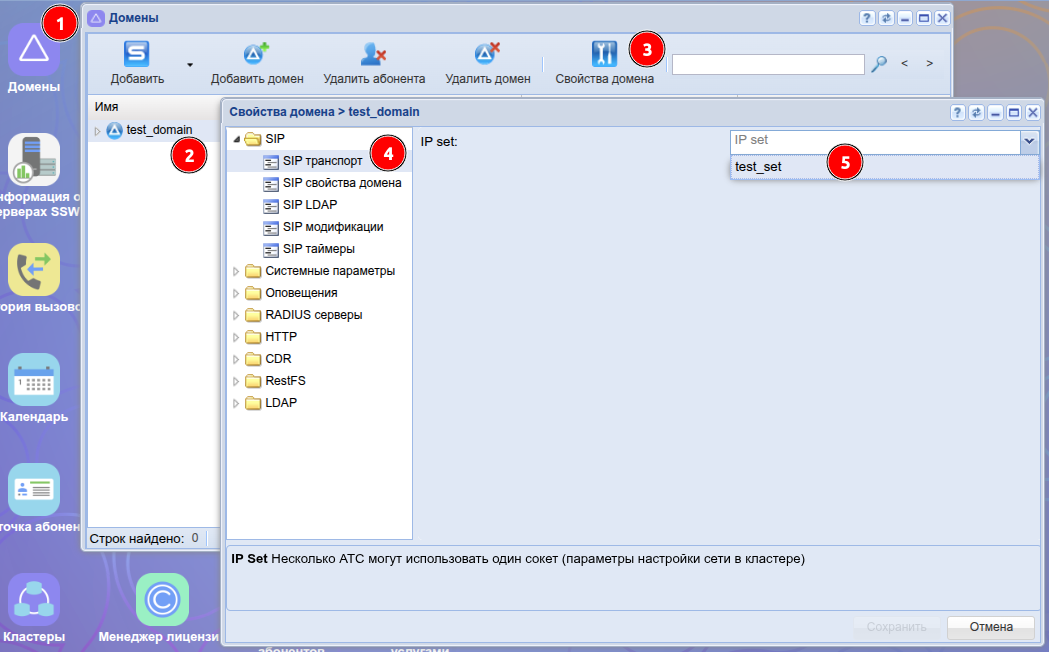
Task: Open the Домены desktop icon
Action: [x=33, y=50]
